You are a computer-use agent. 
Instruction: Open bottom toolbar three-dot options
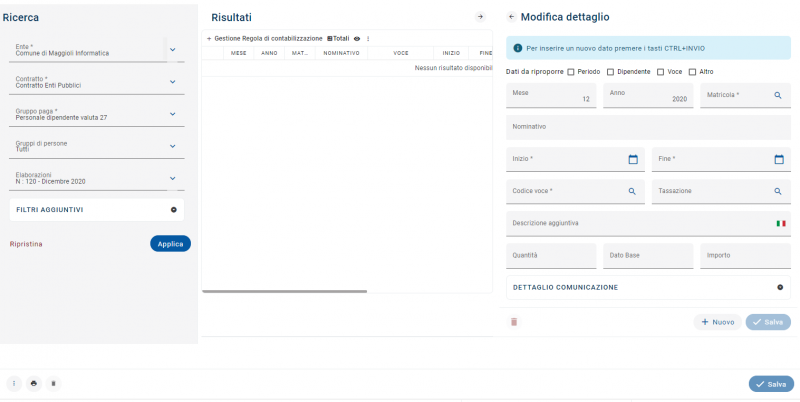(14, 384)
